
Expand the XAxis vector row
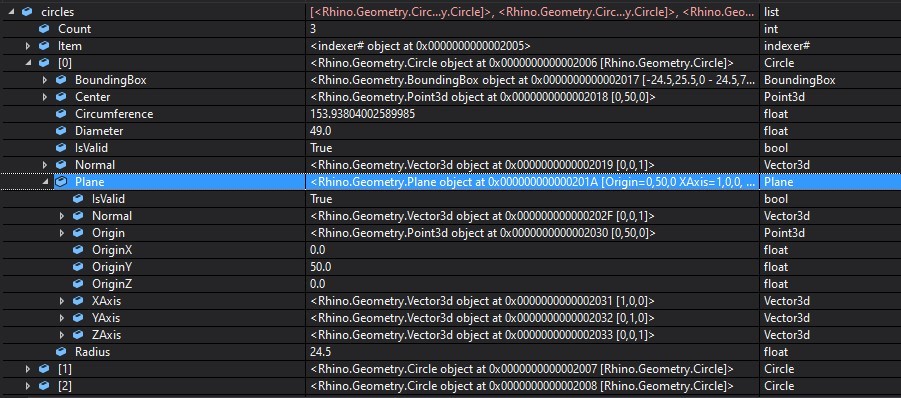tap(62, 301)
